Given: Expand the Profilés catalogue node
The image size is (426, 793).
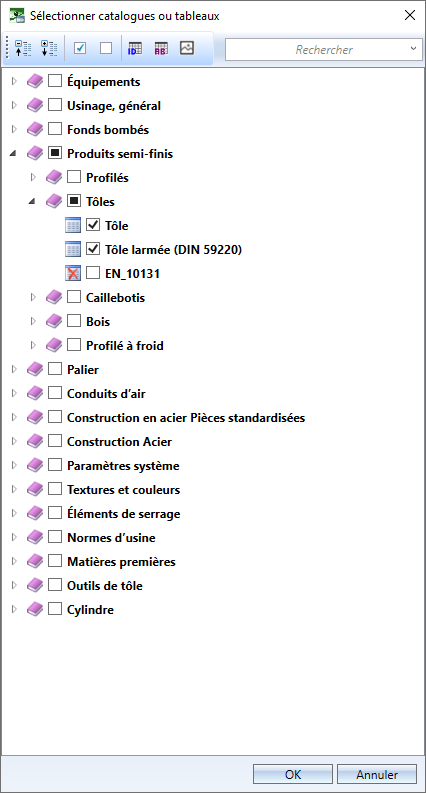Looking at the screenshot, I should click(33, 178).
